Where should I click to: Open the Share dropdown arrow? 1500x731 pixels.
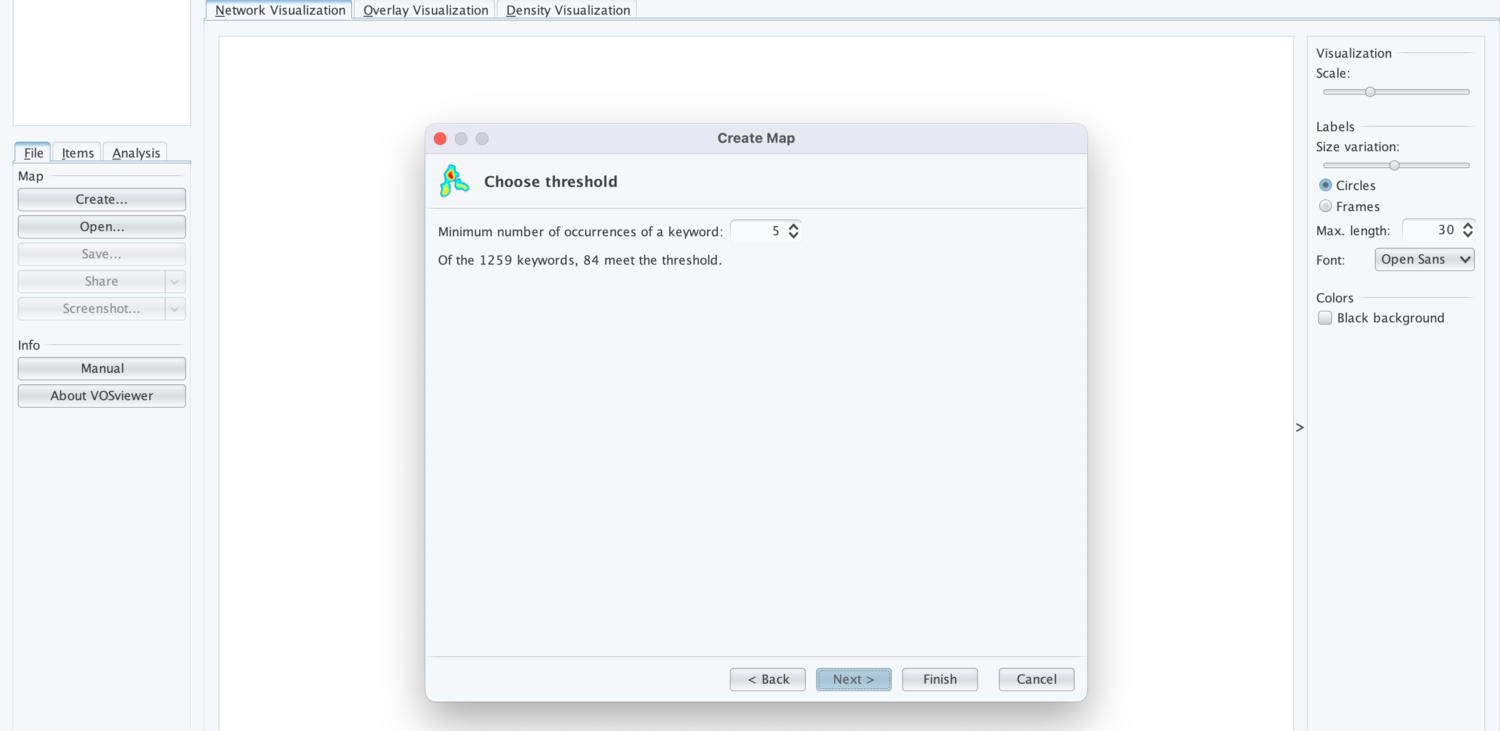coord(175,281)
